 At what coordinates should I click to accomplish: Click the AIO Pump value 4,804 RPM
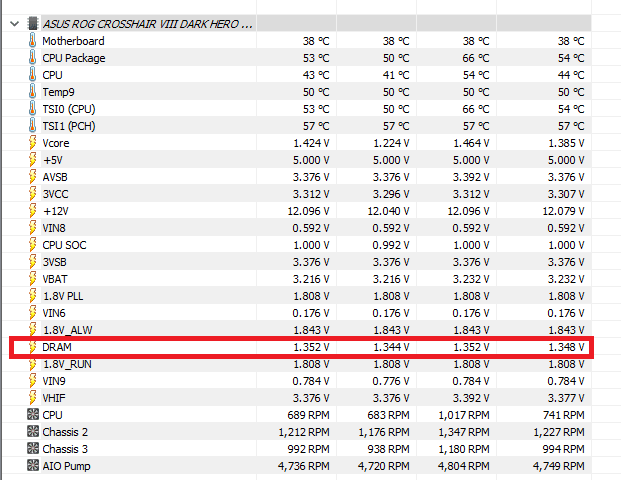[x=463, y=466]
